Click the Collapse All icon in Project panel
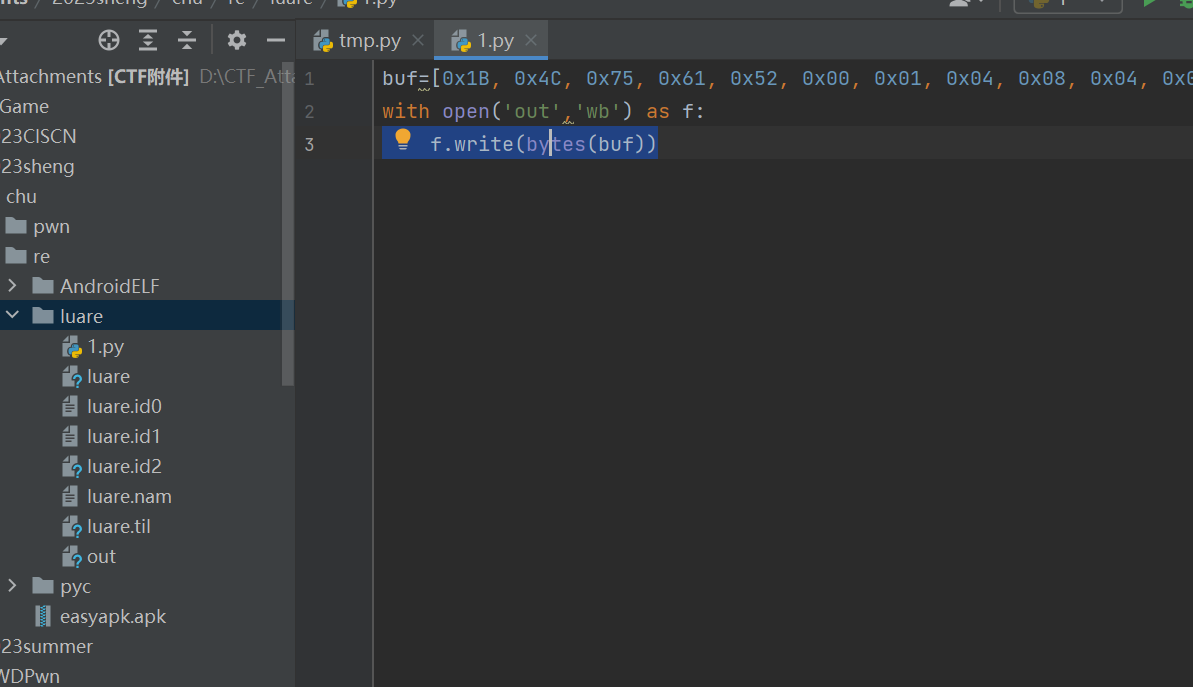This screenshot has width=1193, height=687. [187, 40]
